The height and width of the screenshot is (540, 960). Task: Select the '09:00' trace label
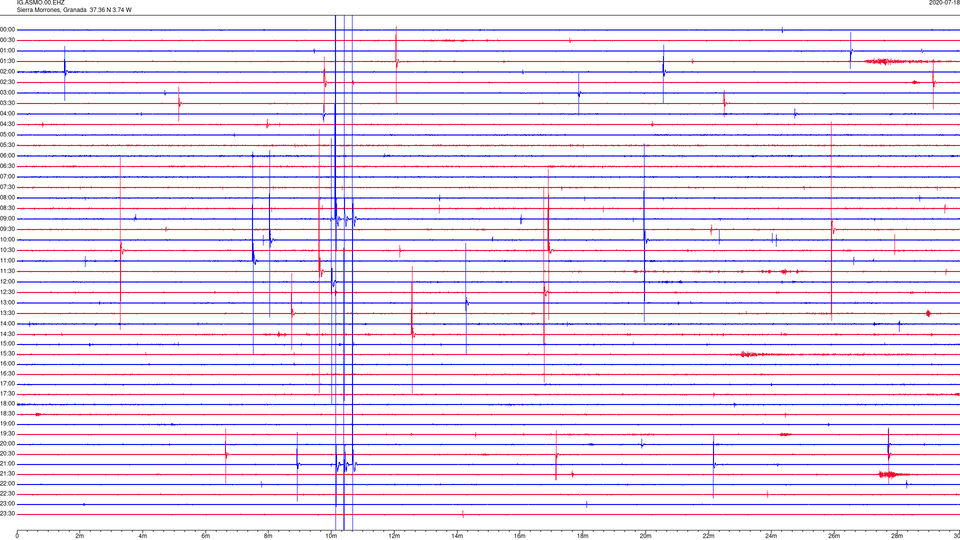pyautogui.click(x=8, y=219)
